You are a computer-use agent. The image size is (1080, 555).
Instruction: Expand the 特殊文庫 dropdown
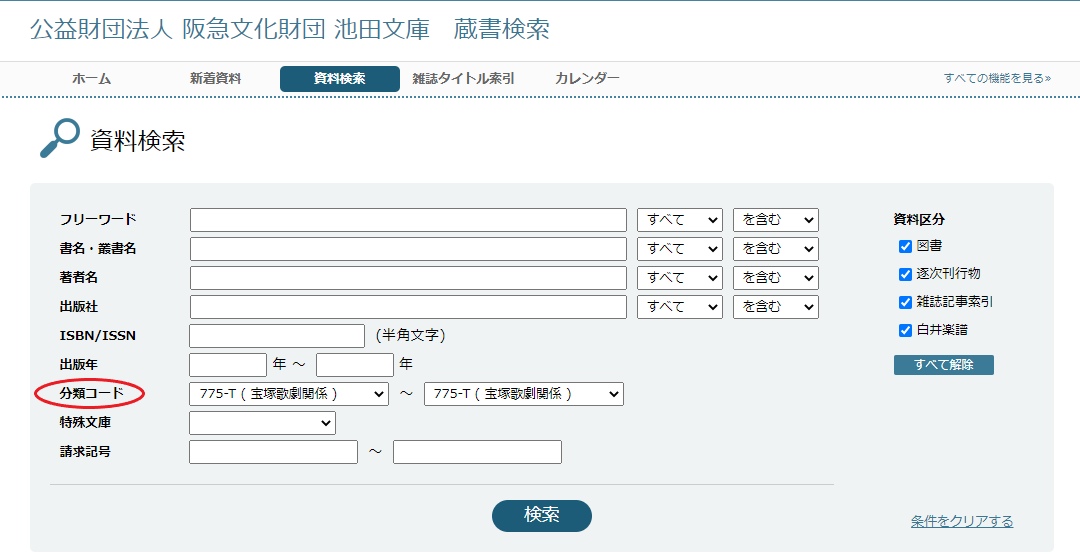tap(262, 423)
